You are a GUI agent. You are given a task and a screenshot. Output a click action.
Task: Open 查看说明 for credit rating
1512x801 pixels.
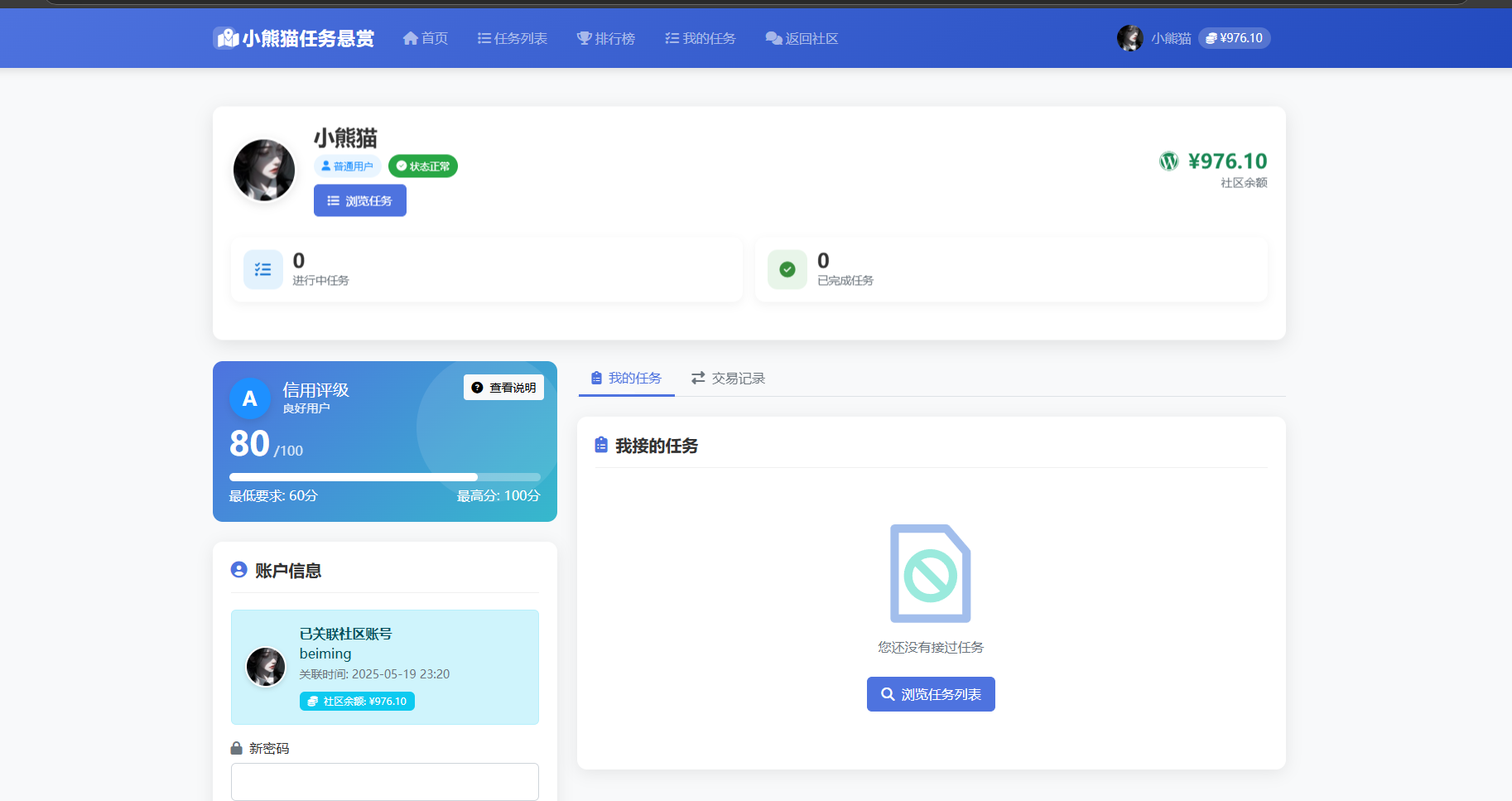click(x=503, y=388)
